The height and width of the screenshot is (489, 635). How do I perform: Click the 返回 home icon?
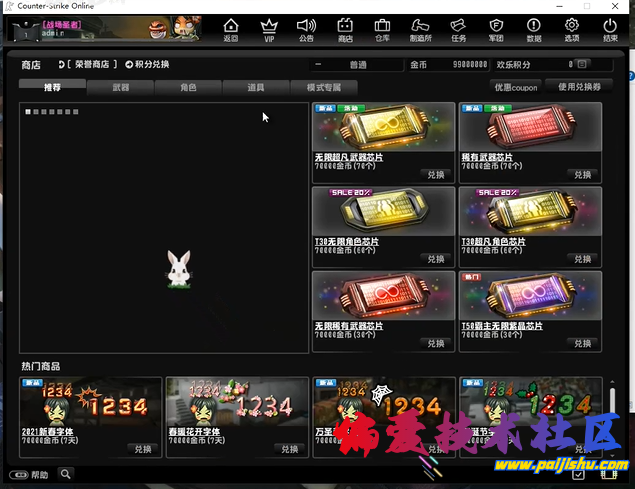point(231,30)
